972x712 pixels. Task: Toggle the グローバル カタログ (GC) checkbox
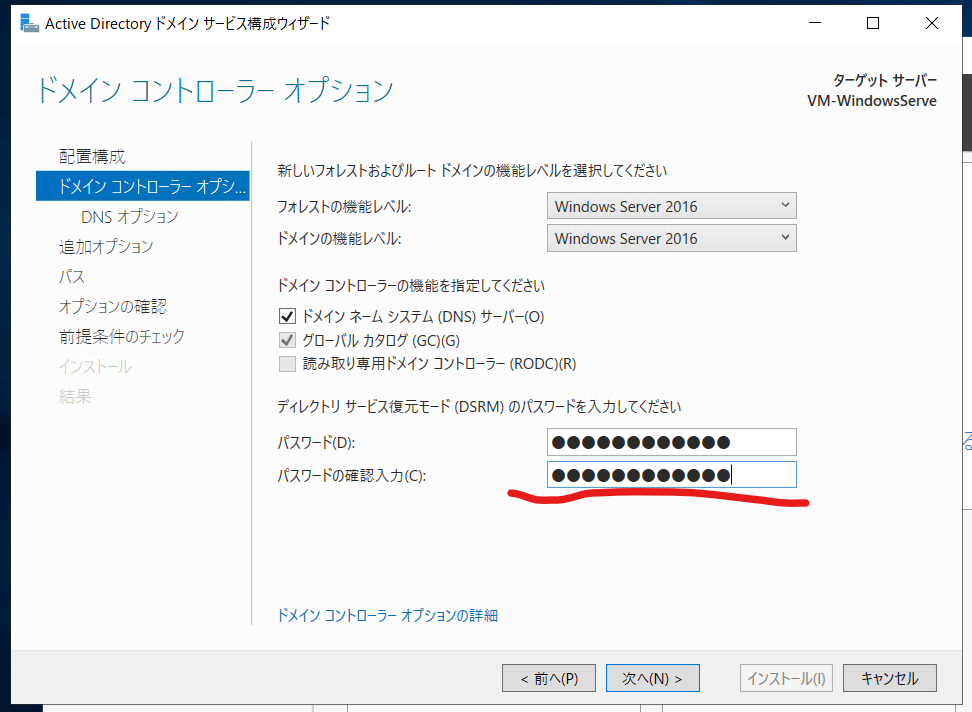287,340
